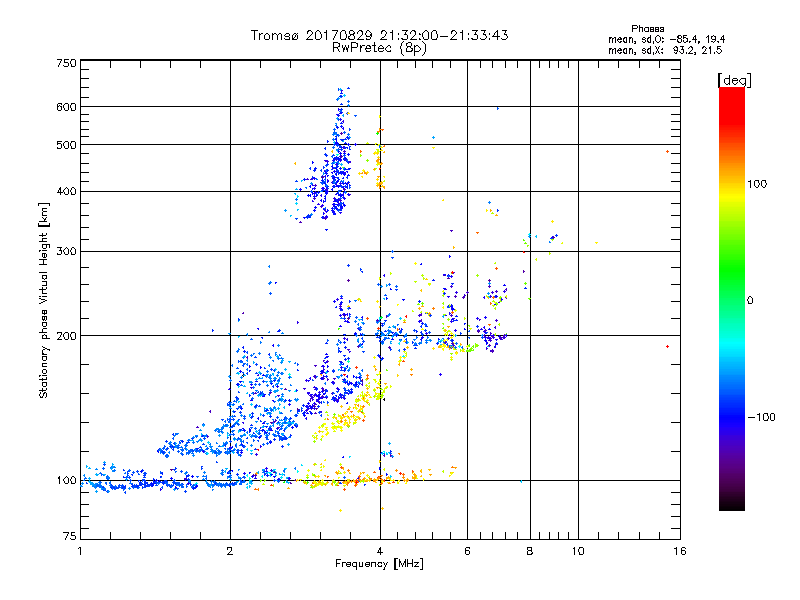Click the x-axis '16' tick label
800x600 pixels.
(x=680, y=551)
